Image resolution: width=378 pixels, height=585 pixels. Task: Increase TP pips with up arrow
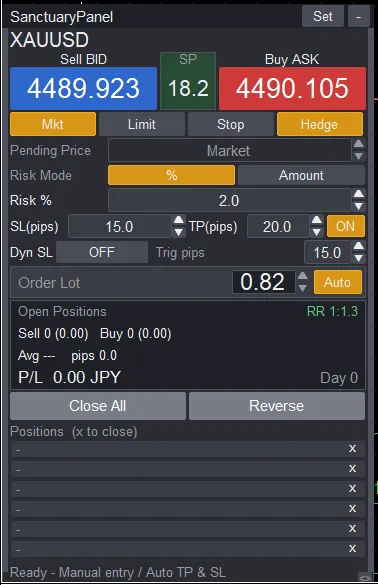[x=316, y=220]
